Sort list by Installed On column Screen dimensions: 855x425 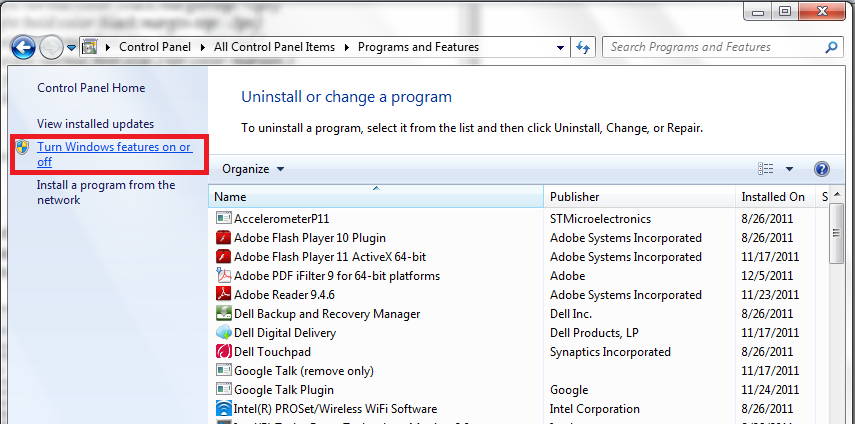pyautogui.click(x=772, y=197)
